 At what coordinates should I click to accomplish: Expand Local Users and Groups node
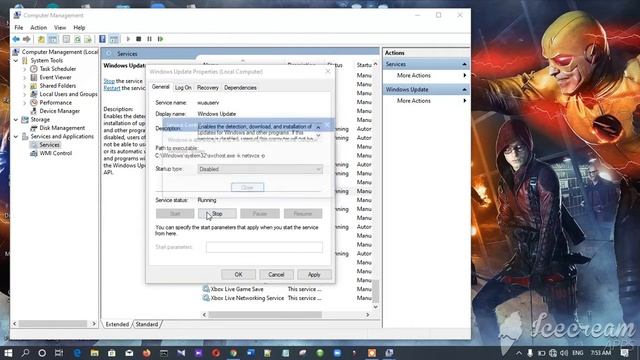pyautogui.click(x=24, y=94)
